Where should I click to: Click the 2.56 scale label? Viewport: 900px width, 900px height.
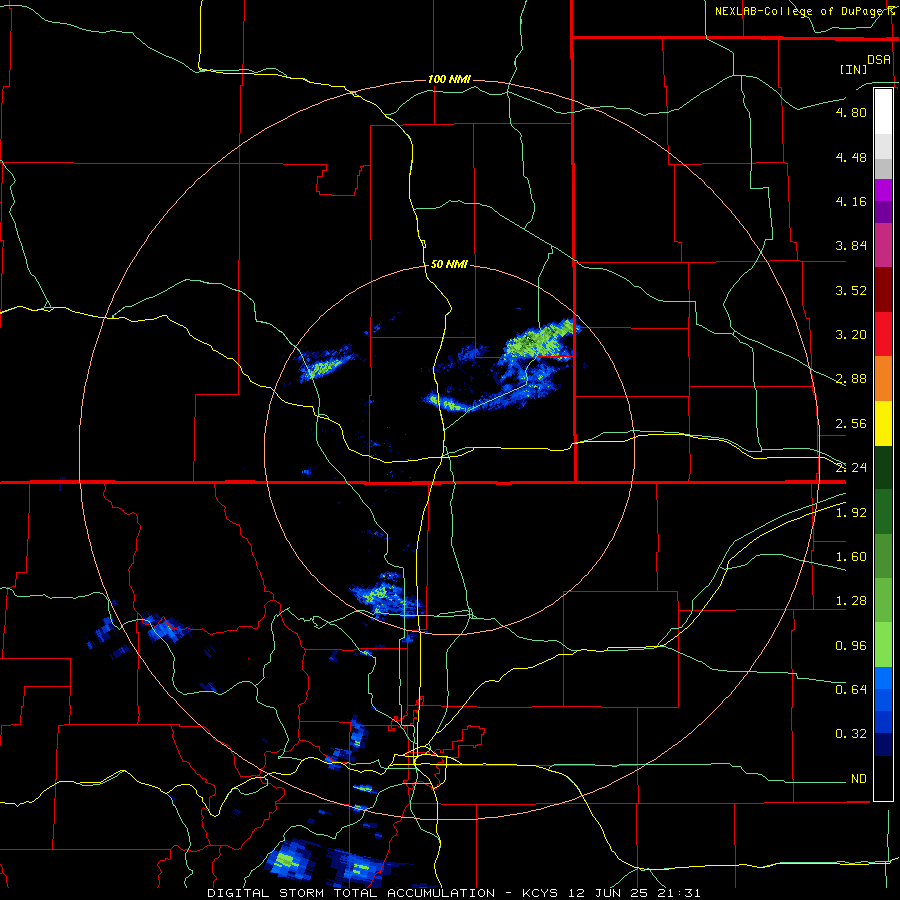pos(851,424)
